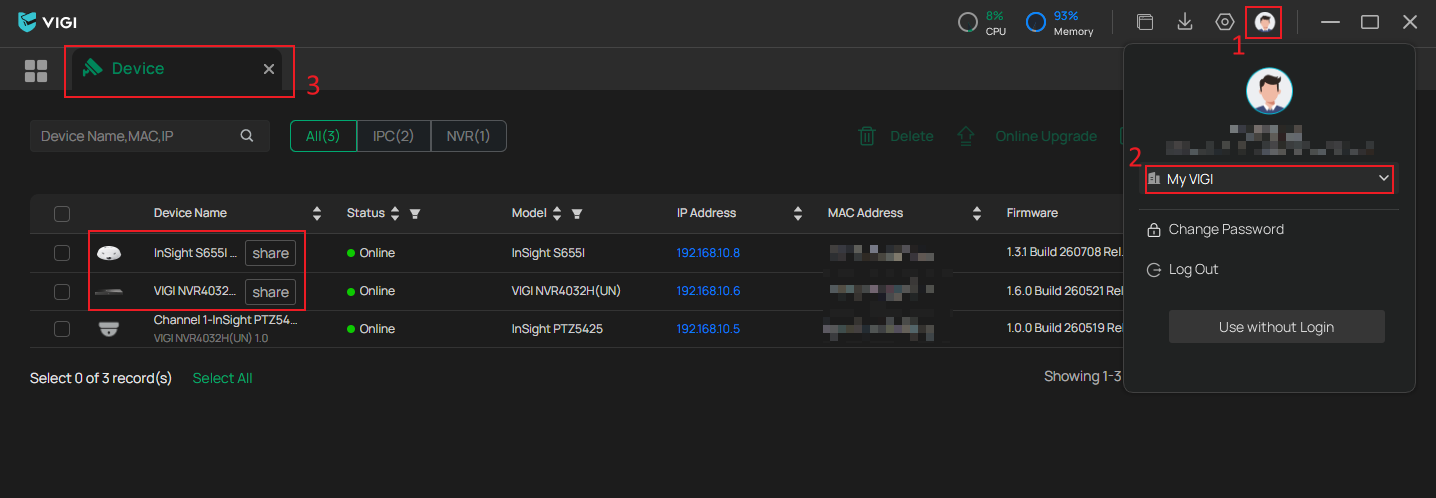
Task: Open IP address 192.168.10.5 link
Action: [x=708, y=329]
